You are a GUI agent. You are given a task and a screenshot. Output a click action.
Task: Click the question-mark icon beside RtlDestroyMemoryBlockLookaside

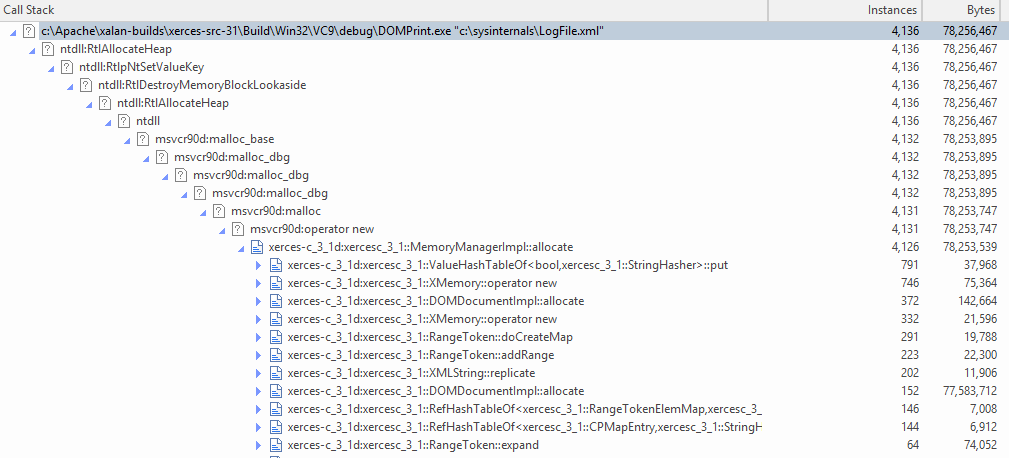[x=86, y=85]
